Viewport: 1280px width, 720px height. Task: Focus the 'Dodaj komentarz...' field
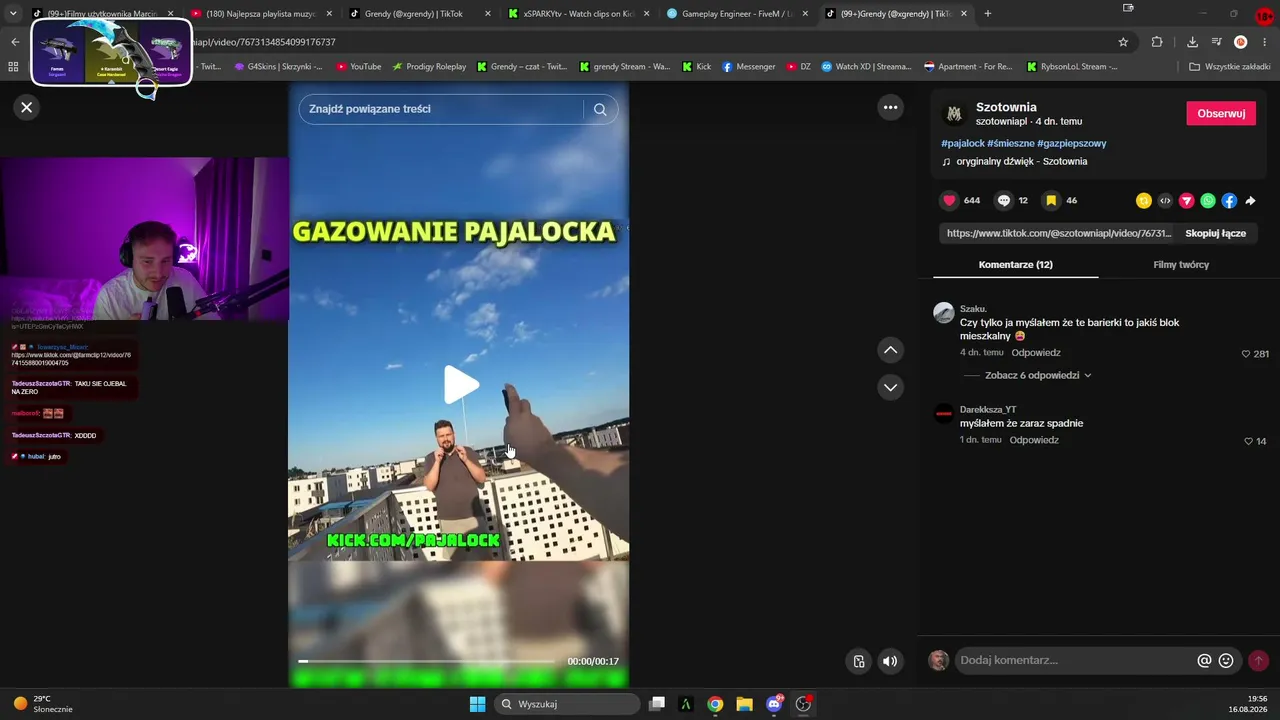pos(1075,660)
